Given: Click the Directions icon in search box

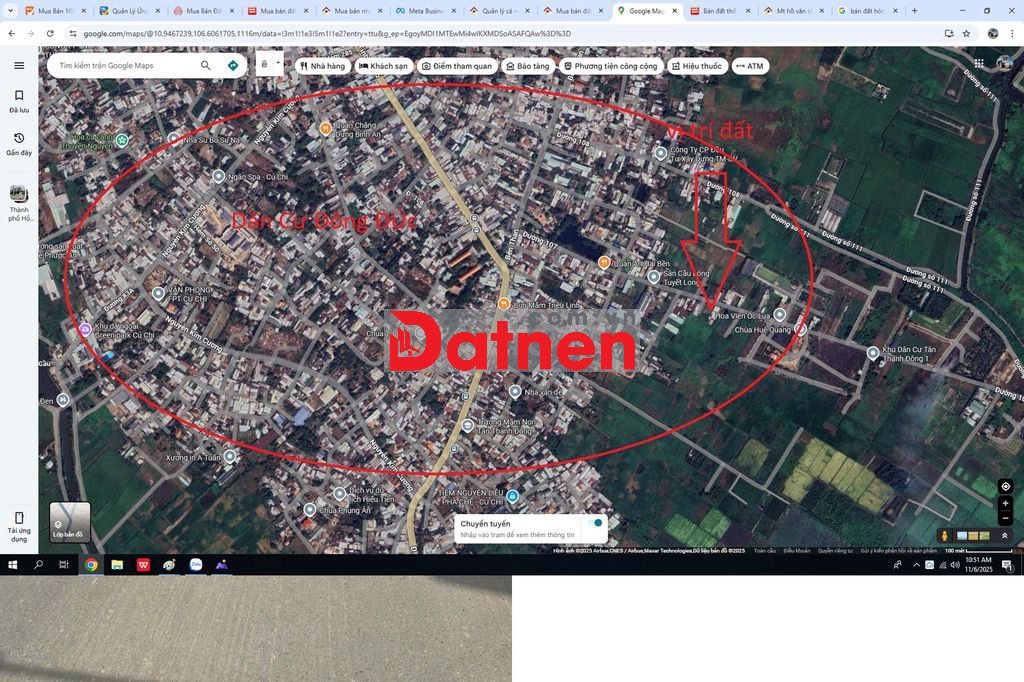Looking at the screenshot, I should [232, 65].
